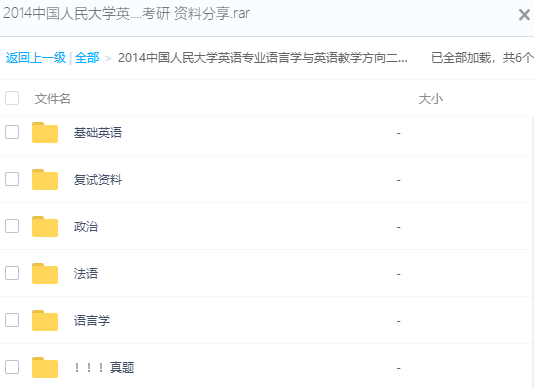This screenshot has height=389, width=534.
Task: Open the 语言学 folder icon
Action: coord(45,321)
